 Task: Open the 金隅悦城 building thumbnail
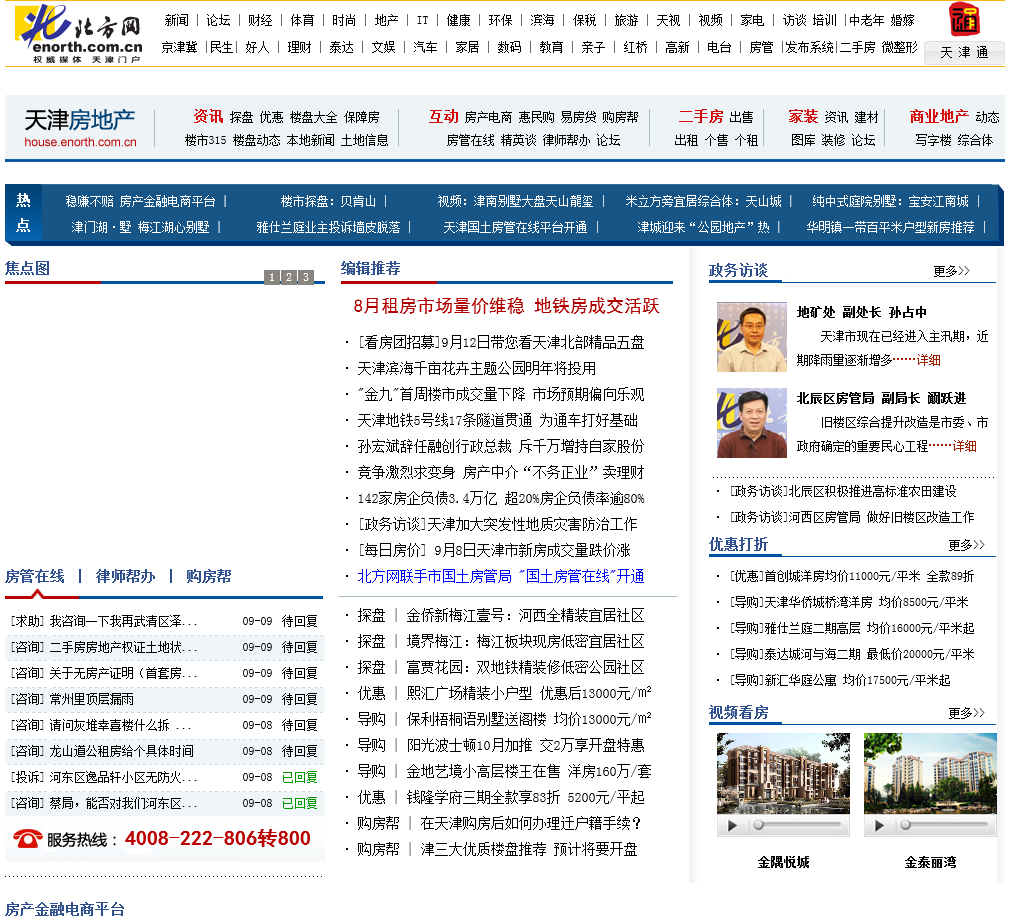point(783,773)
